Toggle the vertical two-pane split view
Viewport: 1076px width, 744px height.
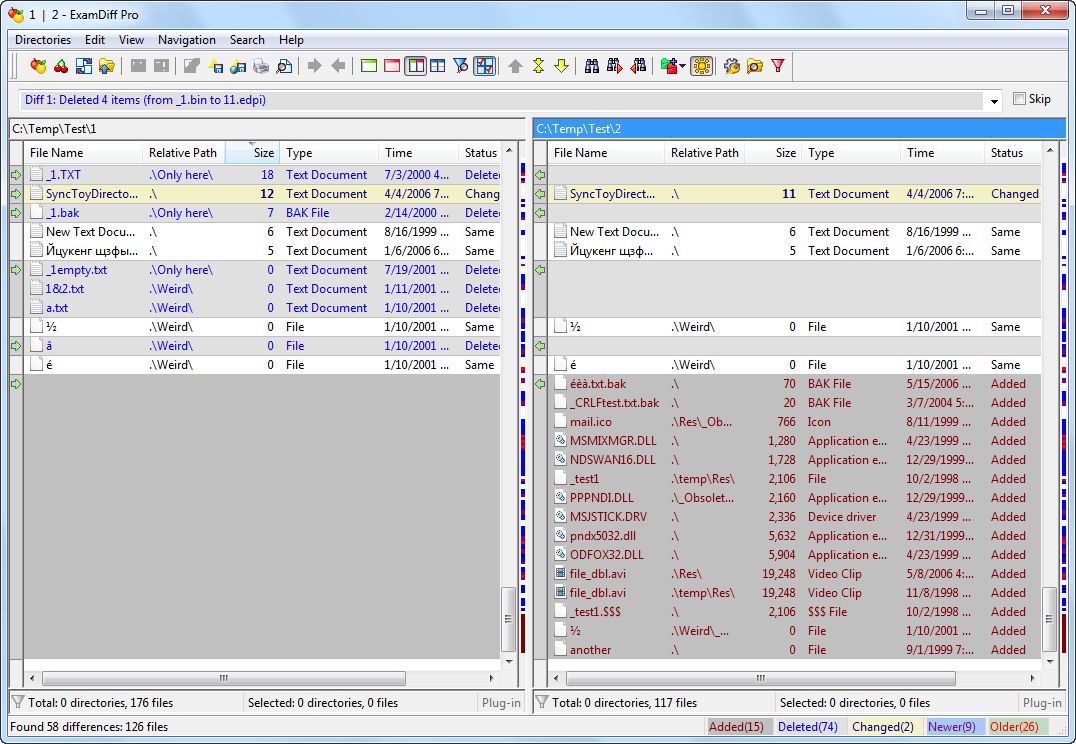(415, 66)
